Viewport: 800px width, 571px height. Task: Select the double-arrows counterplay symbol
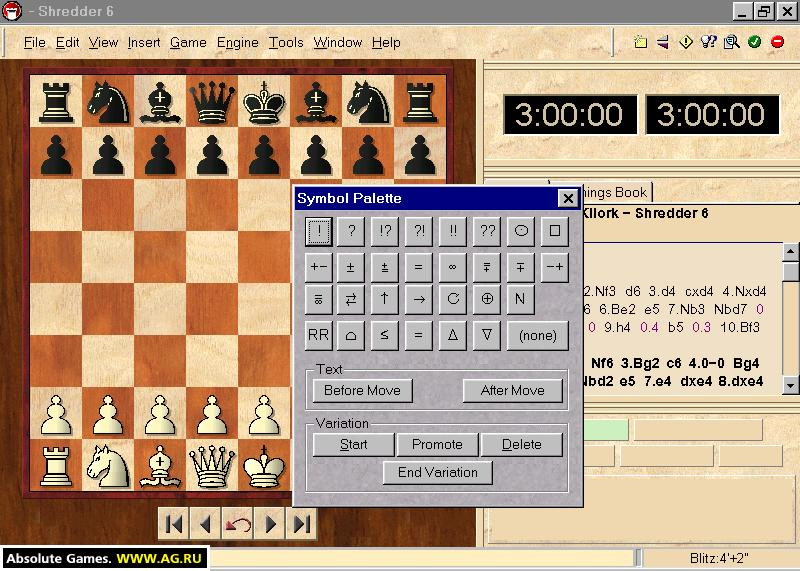[351, 300]
